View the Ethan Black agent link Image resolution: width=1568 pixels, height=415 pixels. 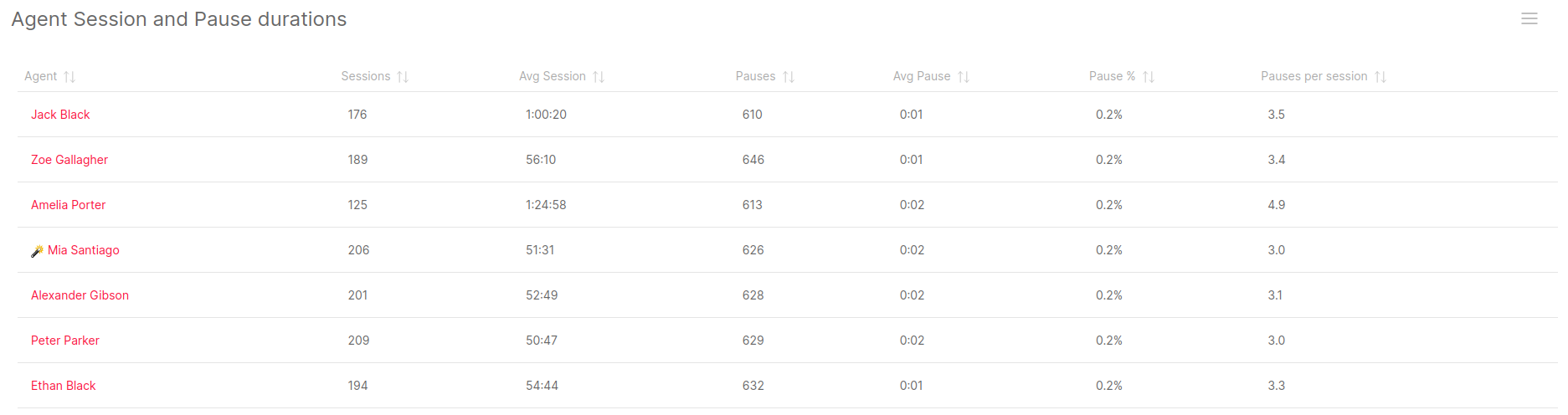(64, 386)
